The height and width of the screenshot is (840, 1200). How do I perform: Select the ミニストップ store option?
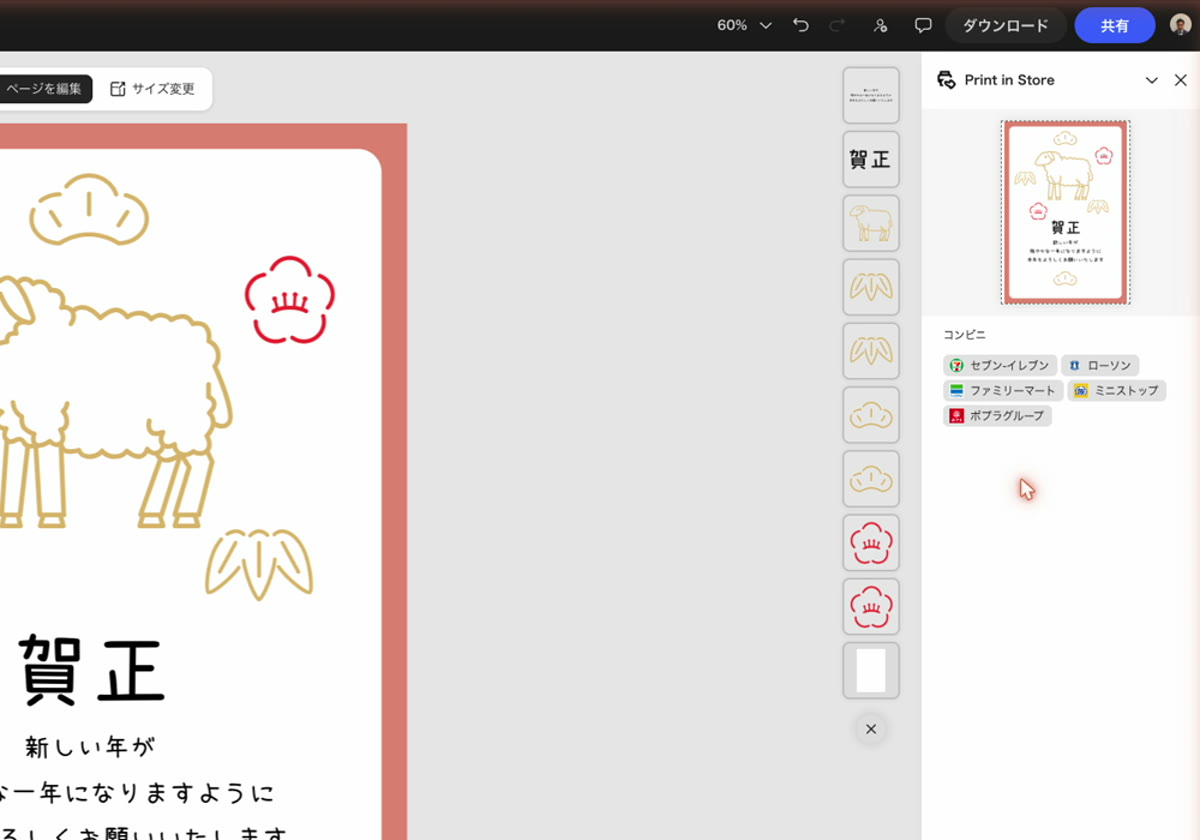pos(1116,391)
